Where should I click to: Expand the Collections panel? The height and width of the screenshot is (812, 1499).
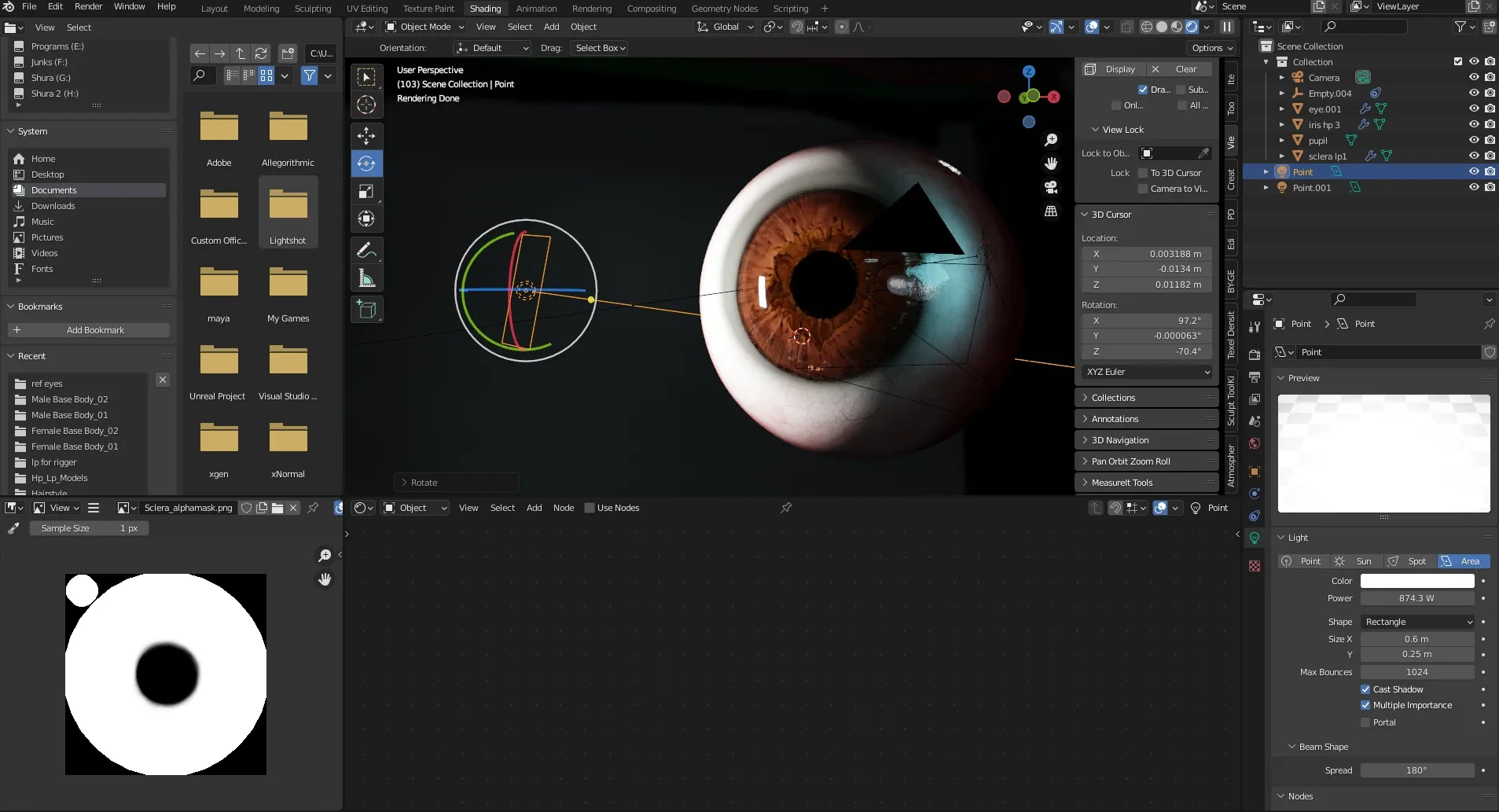(x=1113, y=398)
